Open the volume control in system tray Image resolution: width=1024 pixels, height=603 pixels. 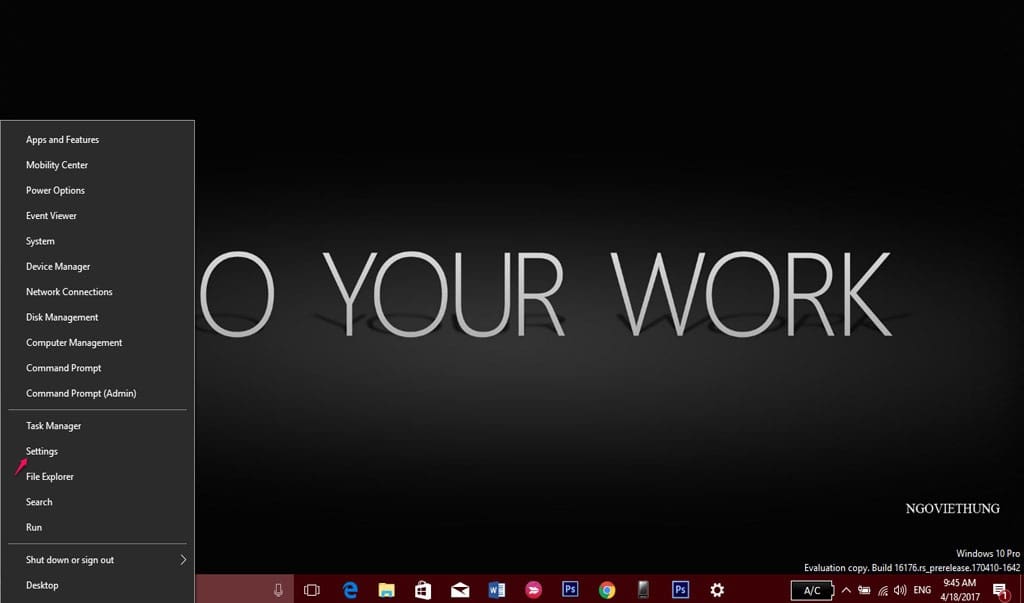(x=900, y=590)
